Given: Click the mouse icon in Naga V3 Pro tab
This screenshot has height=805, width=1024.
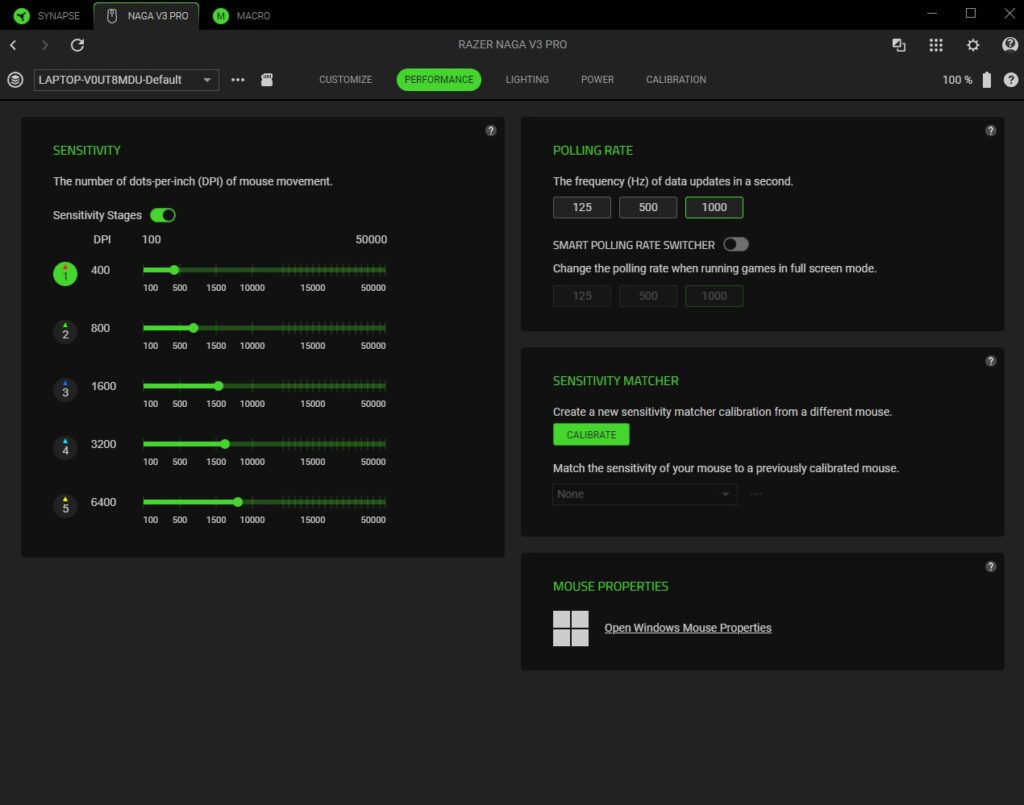Looking at the screenshot, I should coord(112,16).
